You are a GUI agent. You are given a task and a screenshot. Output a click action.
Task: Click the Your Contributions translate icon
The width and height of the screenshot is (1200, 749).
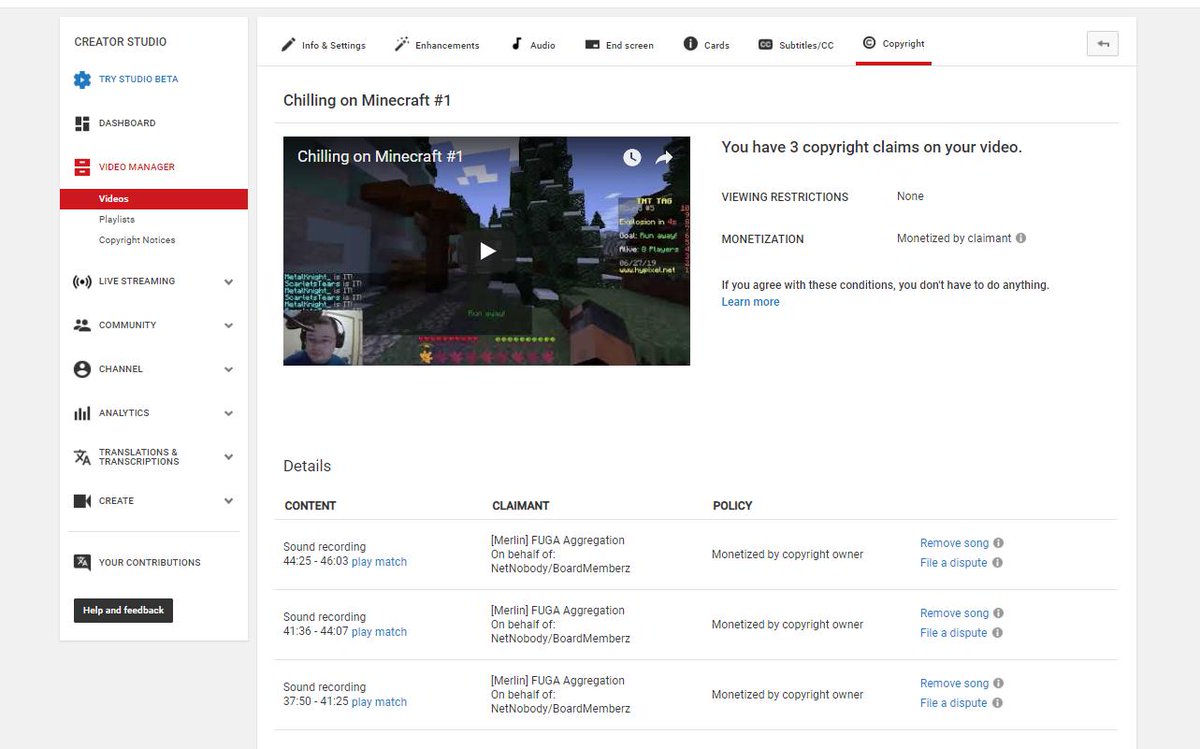click(x=82, y=562)
